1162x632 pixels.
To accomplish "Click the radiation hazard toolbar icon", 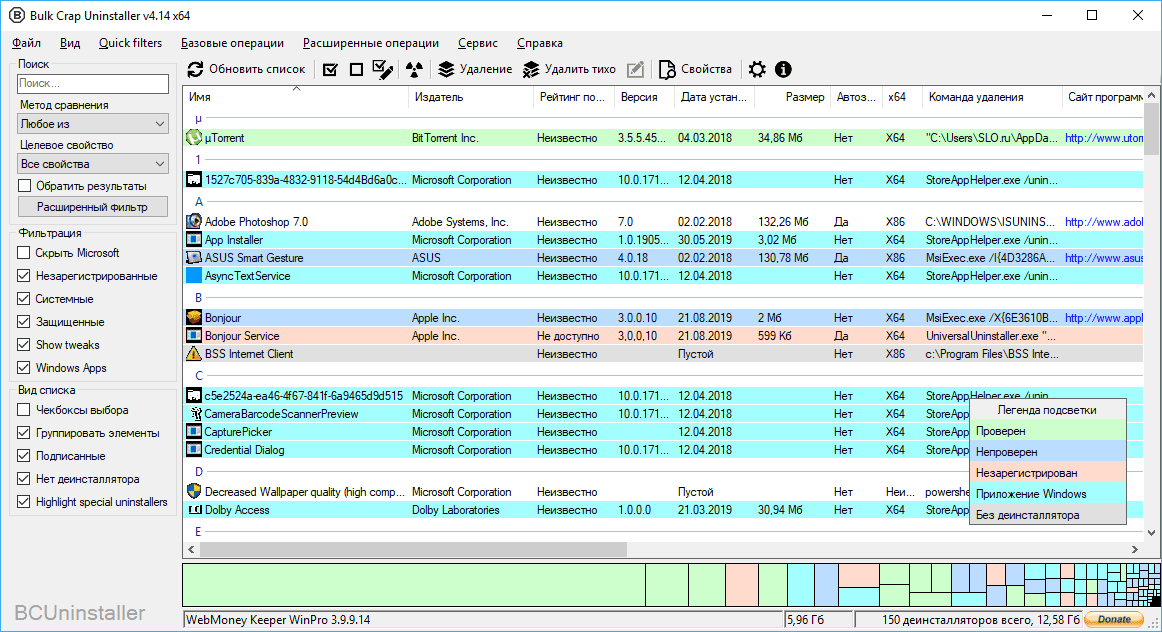I will pyautogui.click(x=414, y=70).
